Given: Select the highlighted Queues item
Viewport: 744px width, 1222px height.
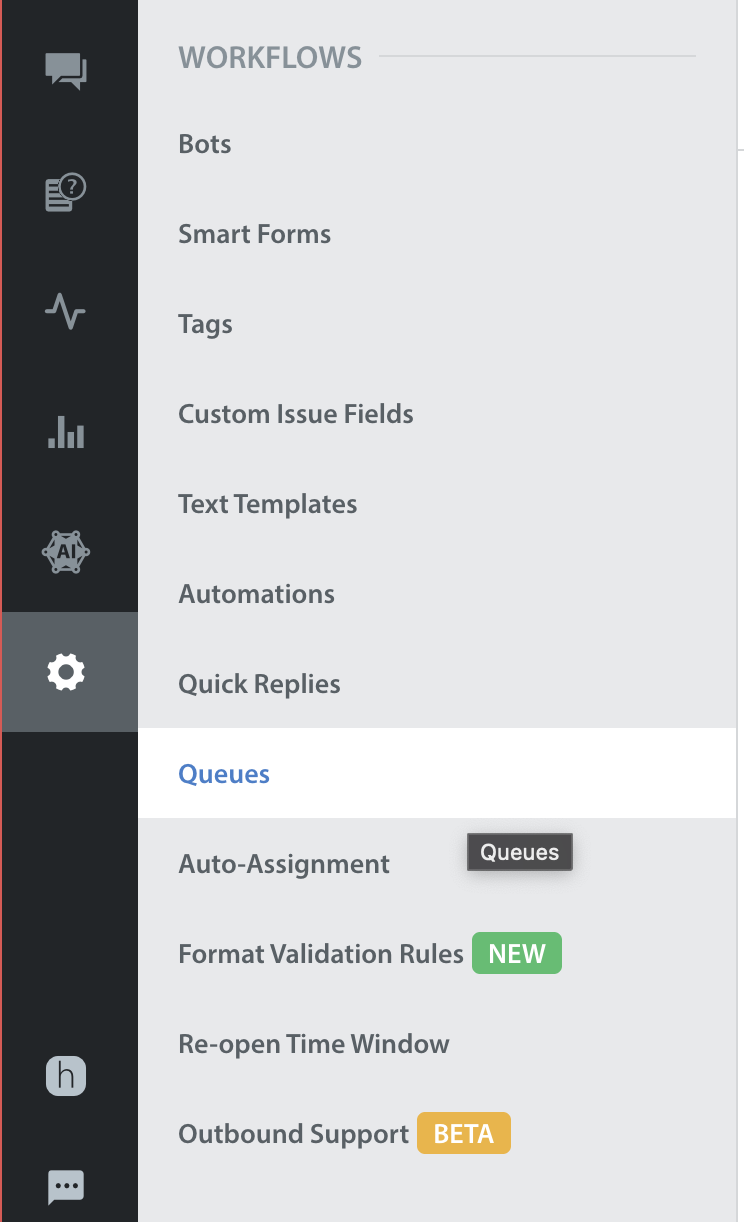Looking at the screenshot, I should click(x=437, y=773).
